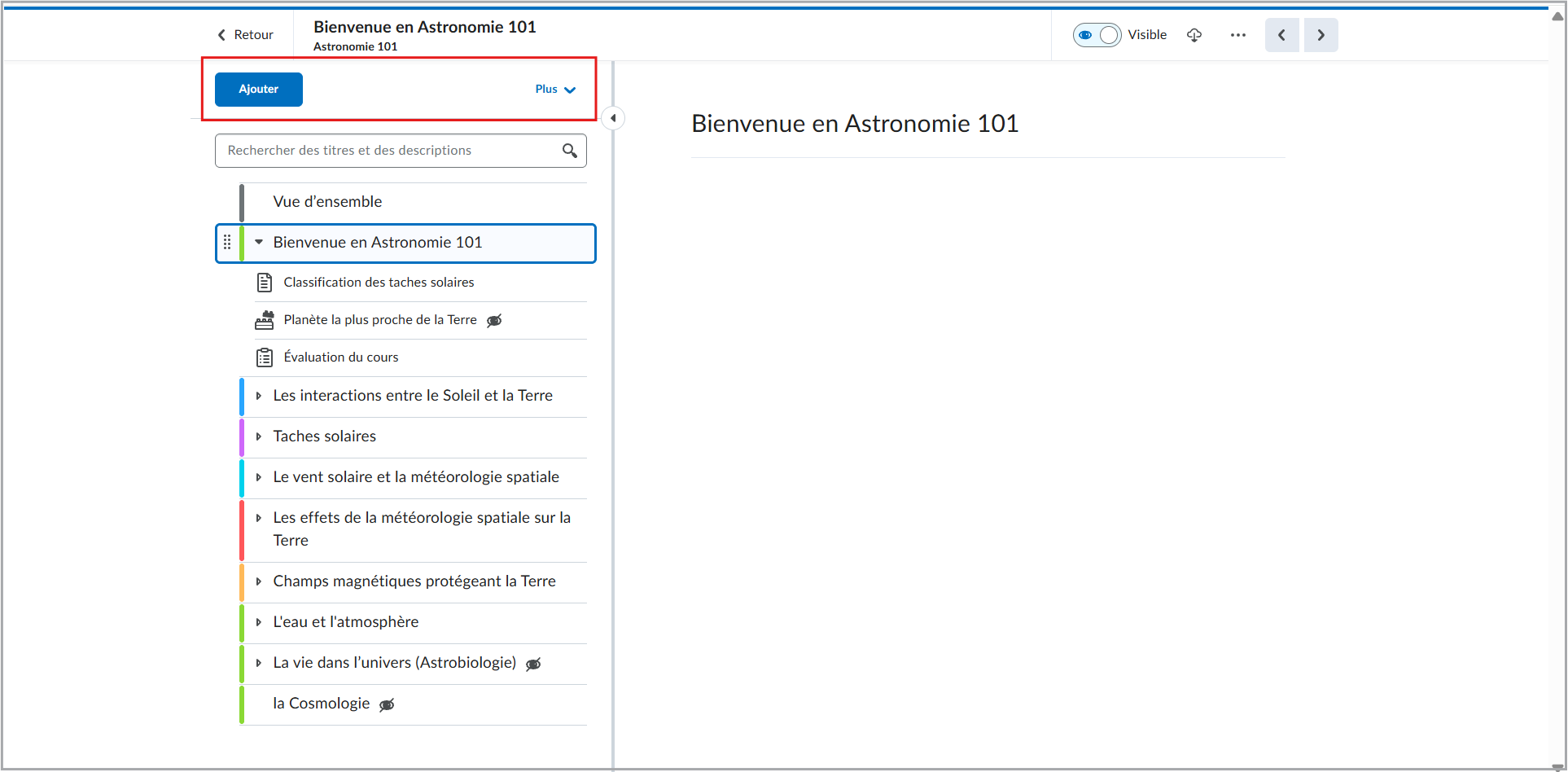1568x772 pixels.
Task: Select Vue d'ensemble in the table of contents
Action: [x=327, y=202]
